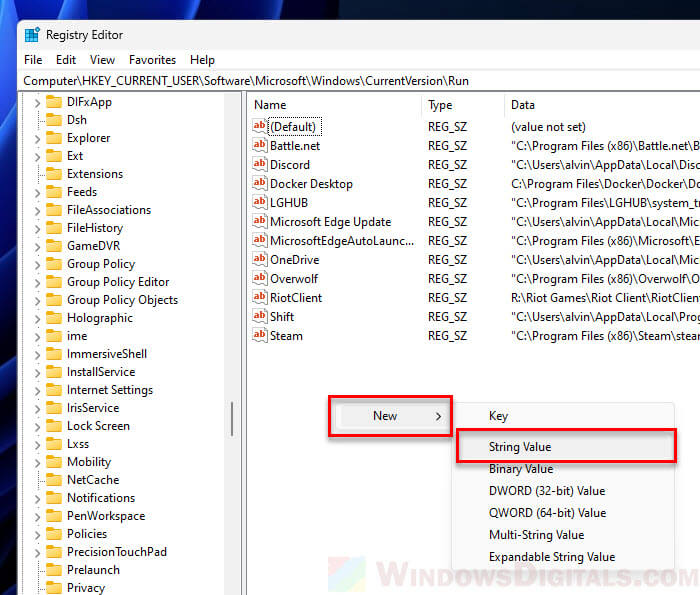
Task: Expand the Mobility tree node
Action: point(38,463)
